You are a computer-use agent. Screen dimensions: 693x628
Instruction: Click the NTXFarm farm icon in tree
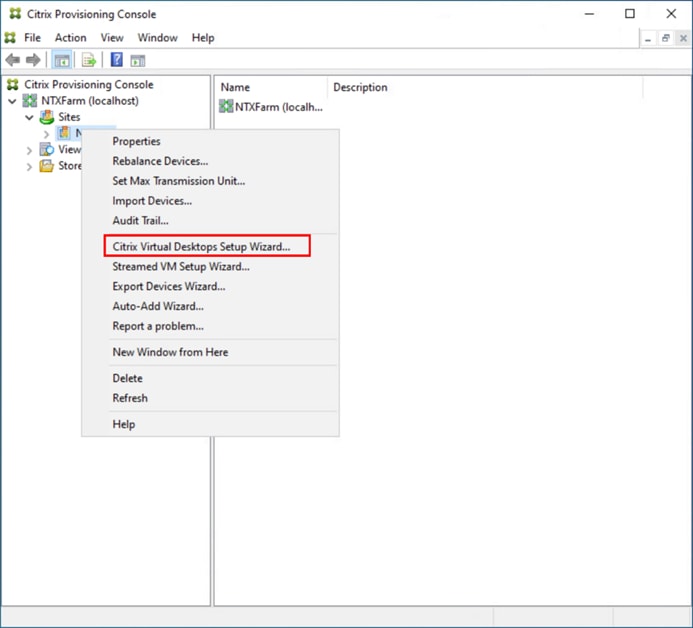[x=30, y=101]
